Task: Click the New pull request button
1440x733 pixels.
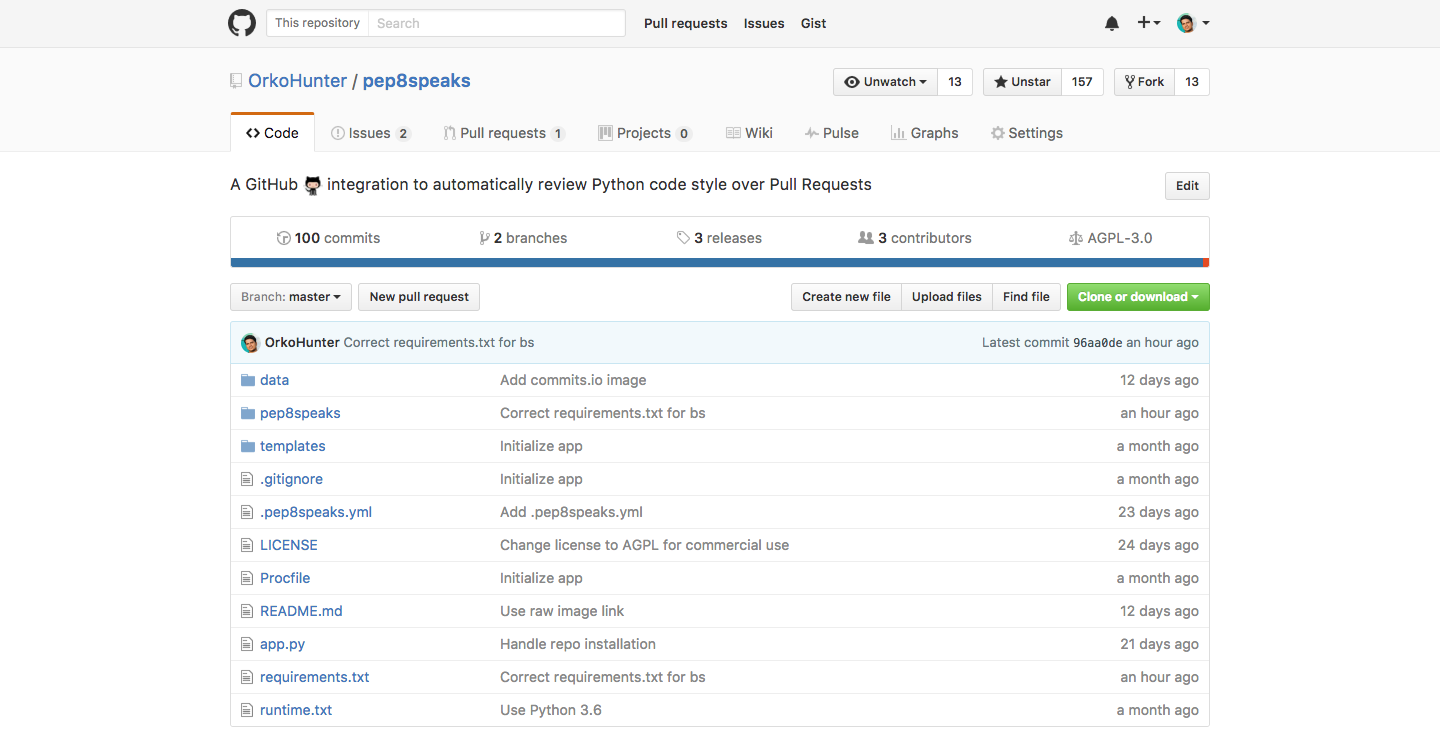Action: 418,296
